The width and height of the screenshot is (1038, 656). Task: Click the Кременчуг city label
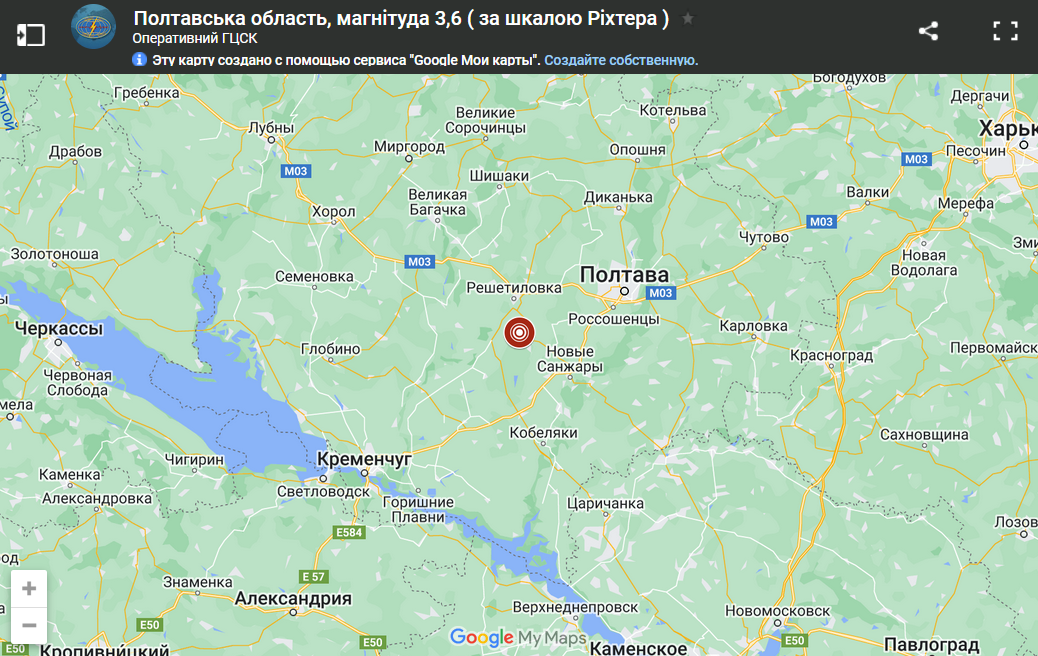(364, 459)
